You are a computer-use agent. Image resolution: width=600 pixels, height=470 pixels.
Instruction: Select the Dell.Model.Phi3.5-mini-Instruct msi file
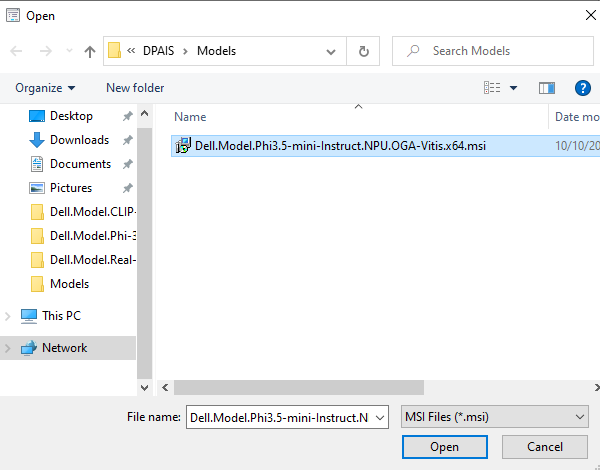click(x=340, y=146)
